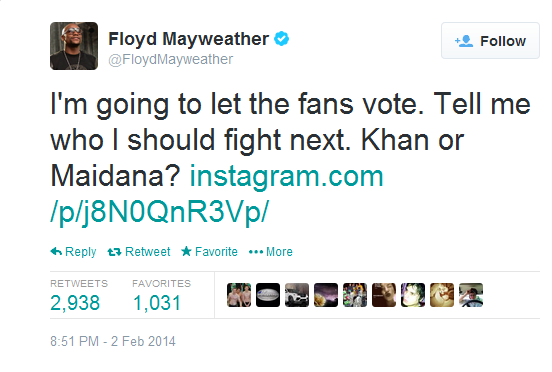Click the Retweet text label
This screenshot has height=372, width=552.
pyautogui.click(x=148, y=252)
